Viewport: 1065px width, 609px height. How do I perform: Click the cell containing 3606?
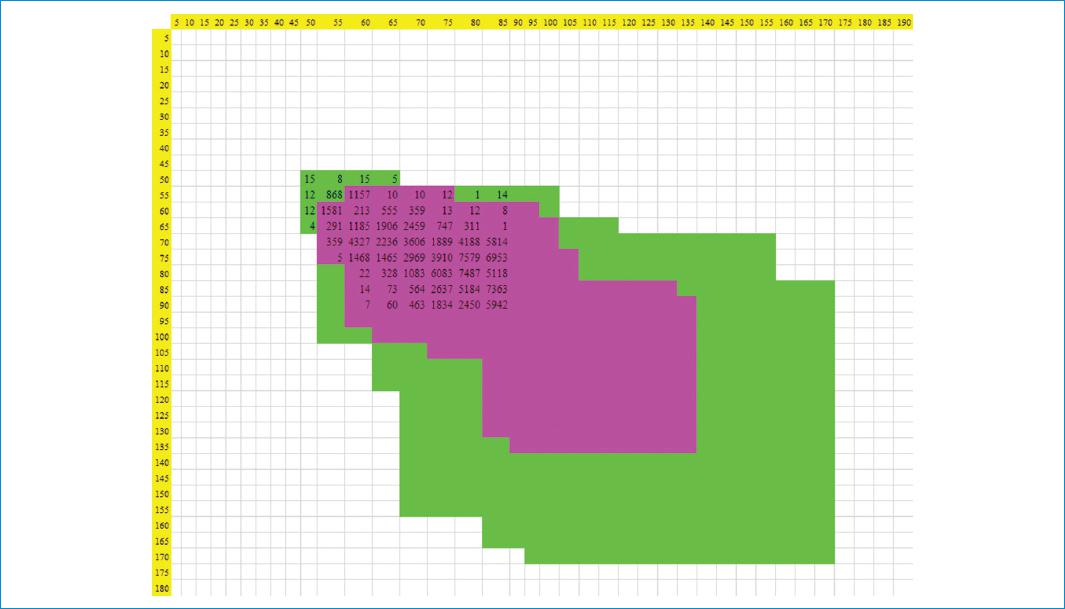414,242
